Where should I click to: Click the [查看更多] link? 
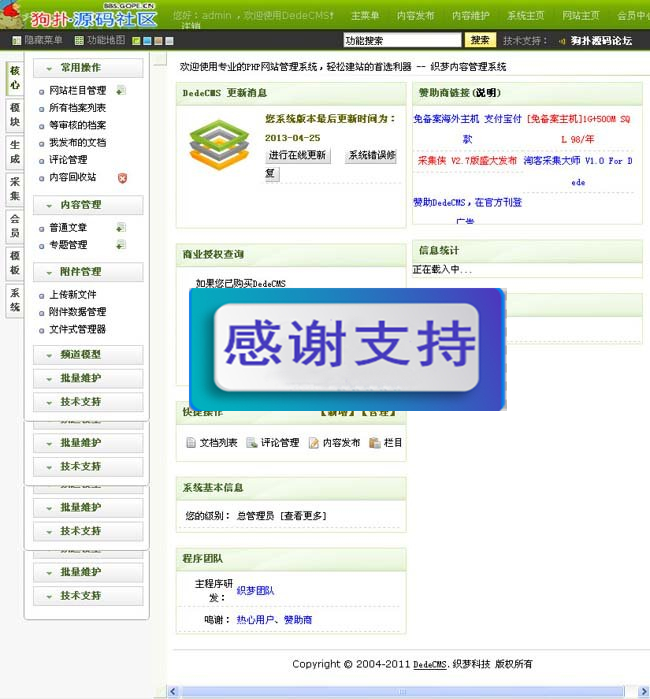304,516
